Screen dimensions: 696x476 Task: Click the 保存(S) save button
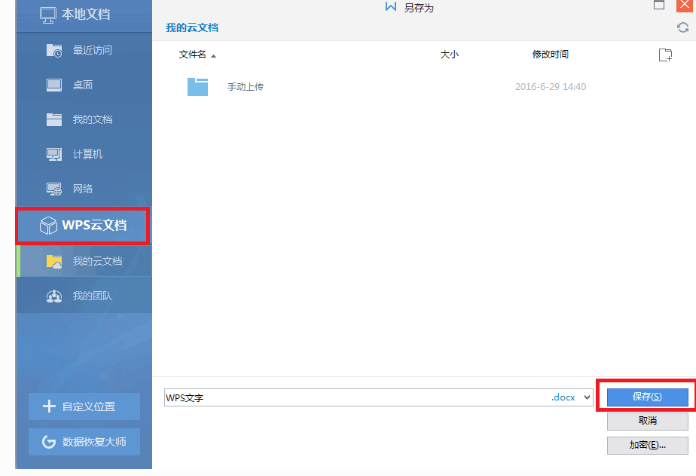tap(647, 397)
